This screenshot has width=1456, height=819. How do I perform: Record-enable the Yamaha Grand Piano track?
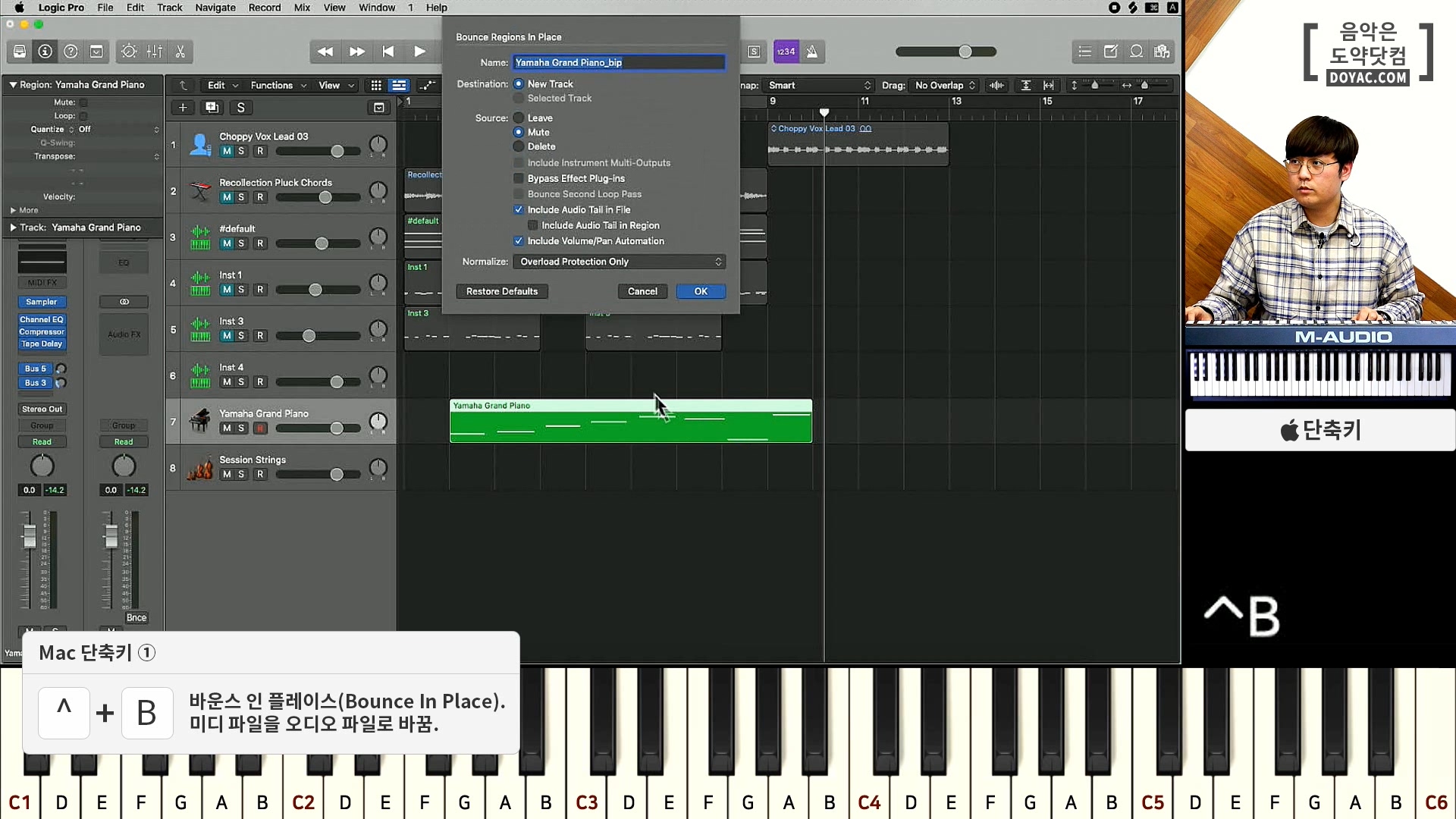point(260,428)
